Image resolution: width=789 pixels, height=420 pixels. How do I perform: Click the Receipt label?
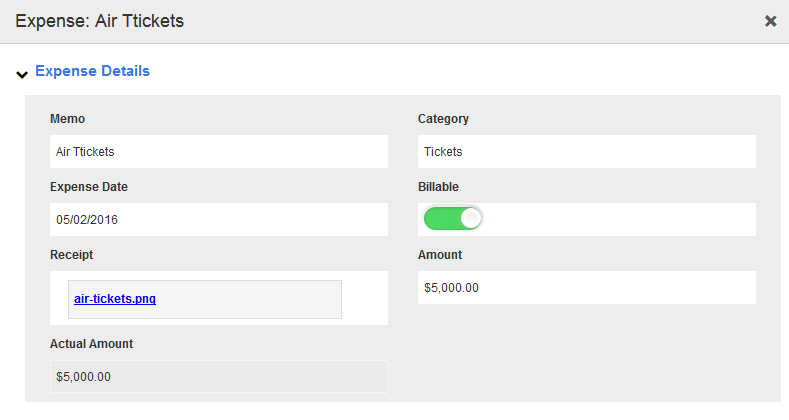coord(71,255)
